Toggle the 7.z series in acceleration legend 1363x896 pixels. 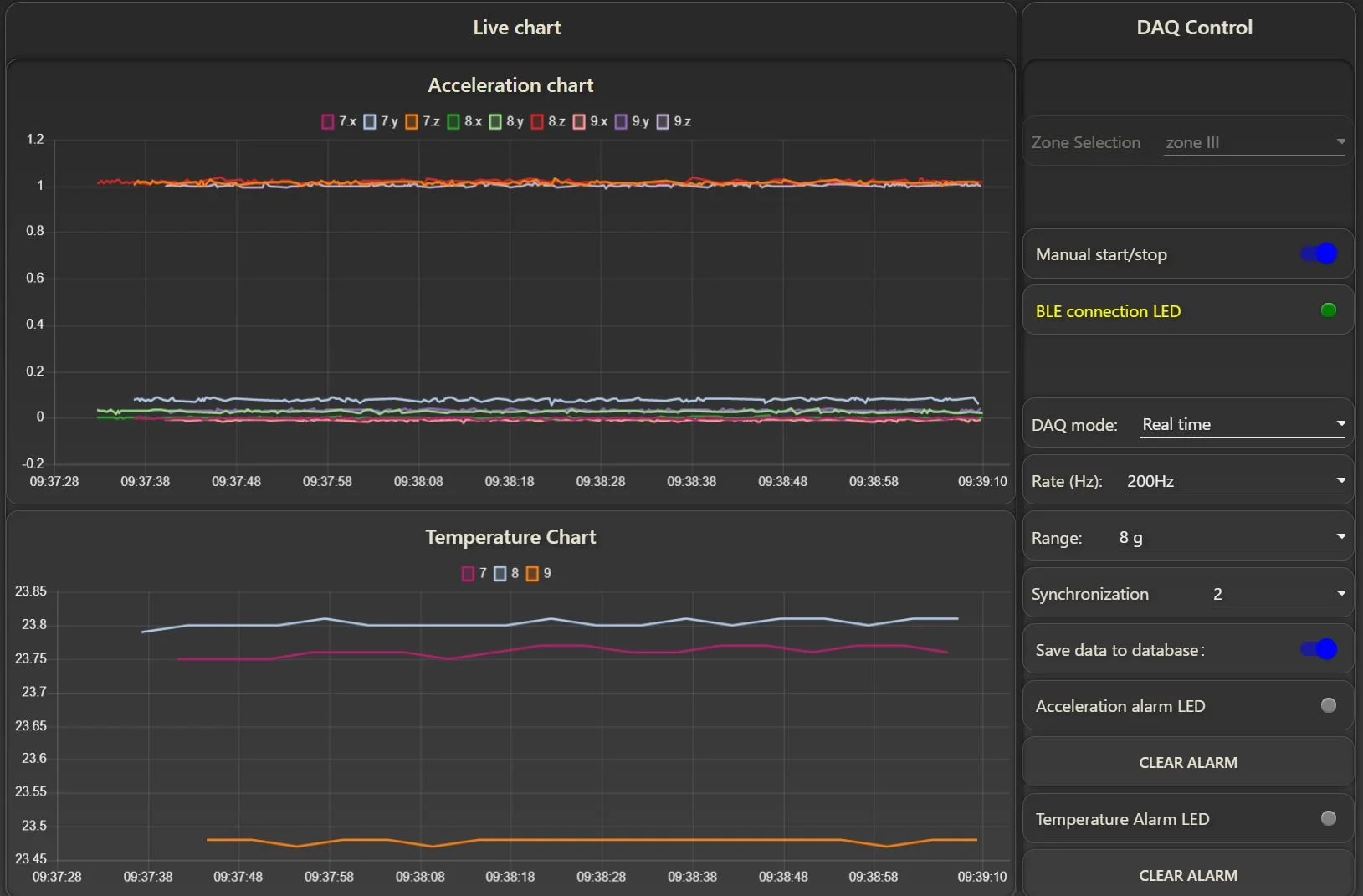coord(423,121)
